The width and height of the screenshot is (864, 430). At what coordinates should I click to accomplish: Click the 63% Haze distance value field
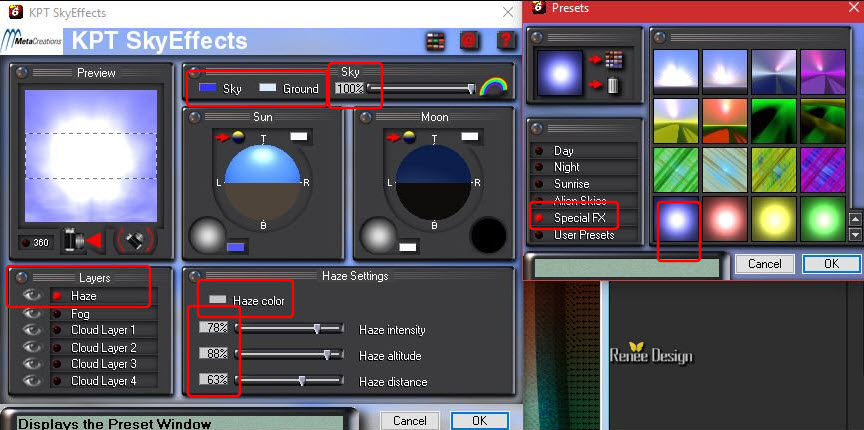(214, 379)
